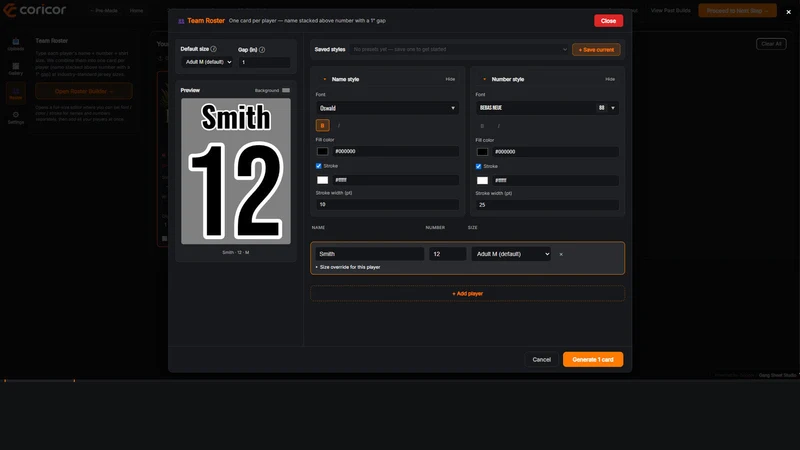800x450 pixels.
Task: Click Number style fill hex #000000 field
Action: point(555,152)
